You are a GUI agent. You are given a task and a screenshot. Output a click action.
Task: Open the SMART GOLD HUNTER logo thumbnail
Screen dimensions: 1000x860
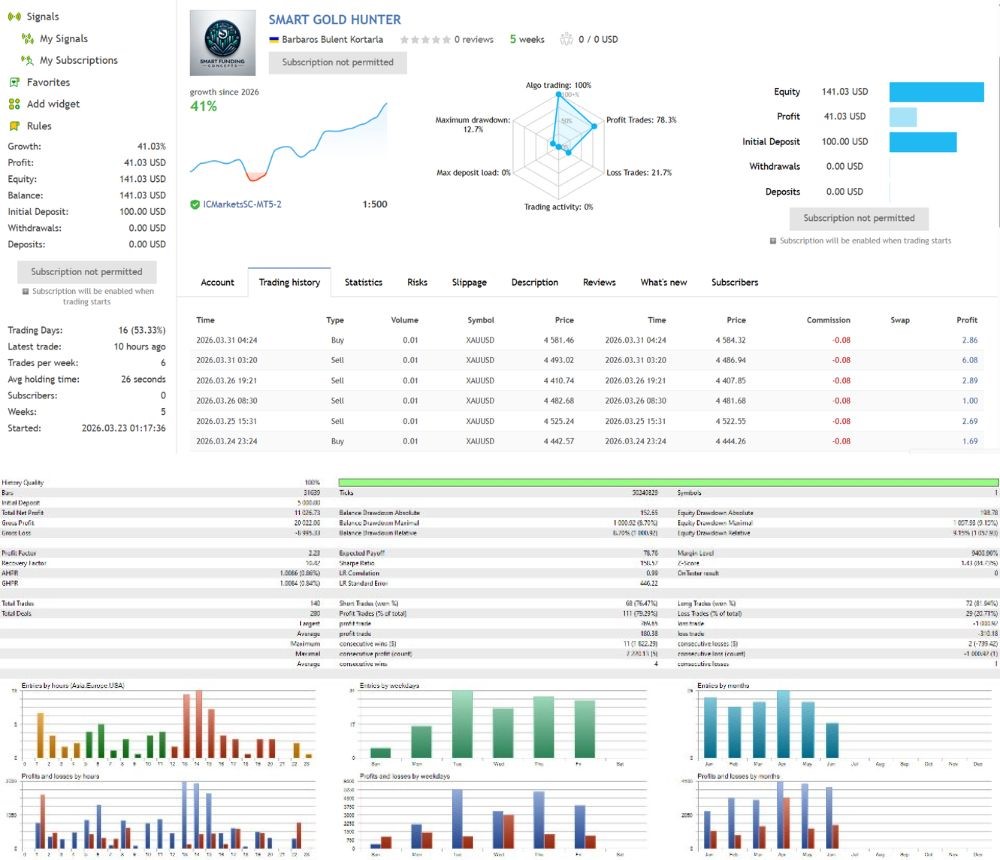point(223,43)
